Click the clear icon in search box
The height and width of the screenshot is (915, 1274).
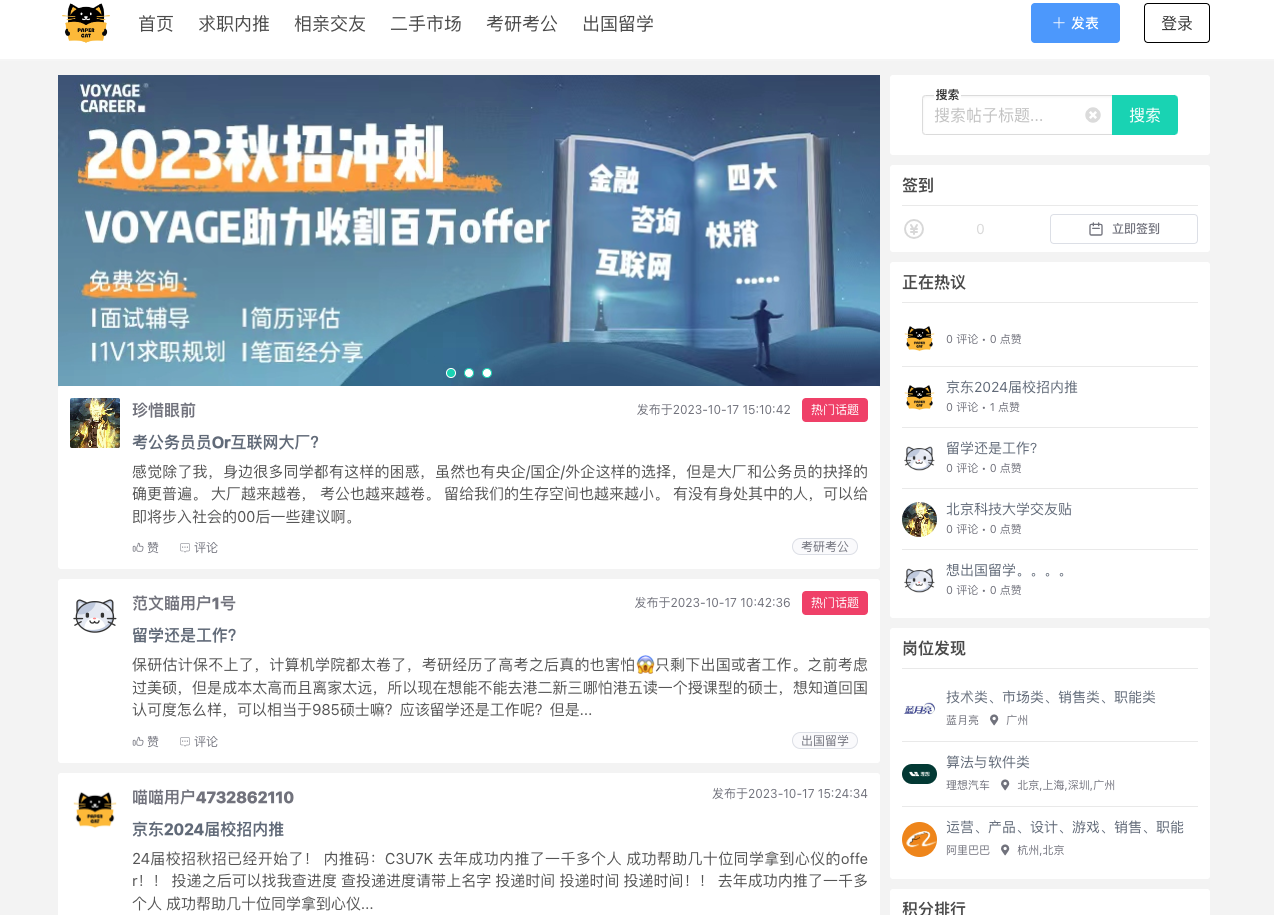(1093, 115)
